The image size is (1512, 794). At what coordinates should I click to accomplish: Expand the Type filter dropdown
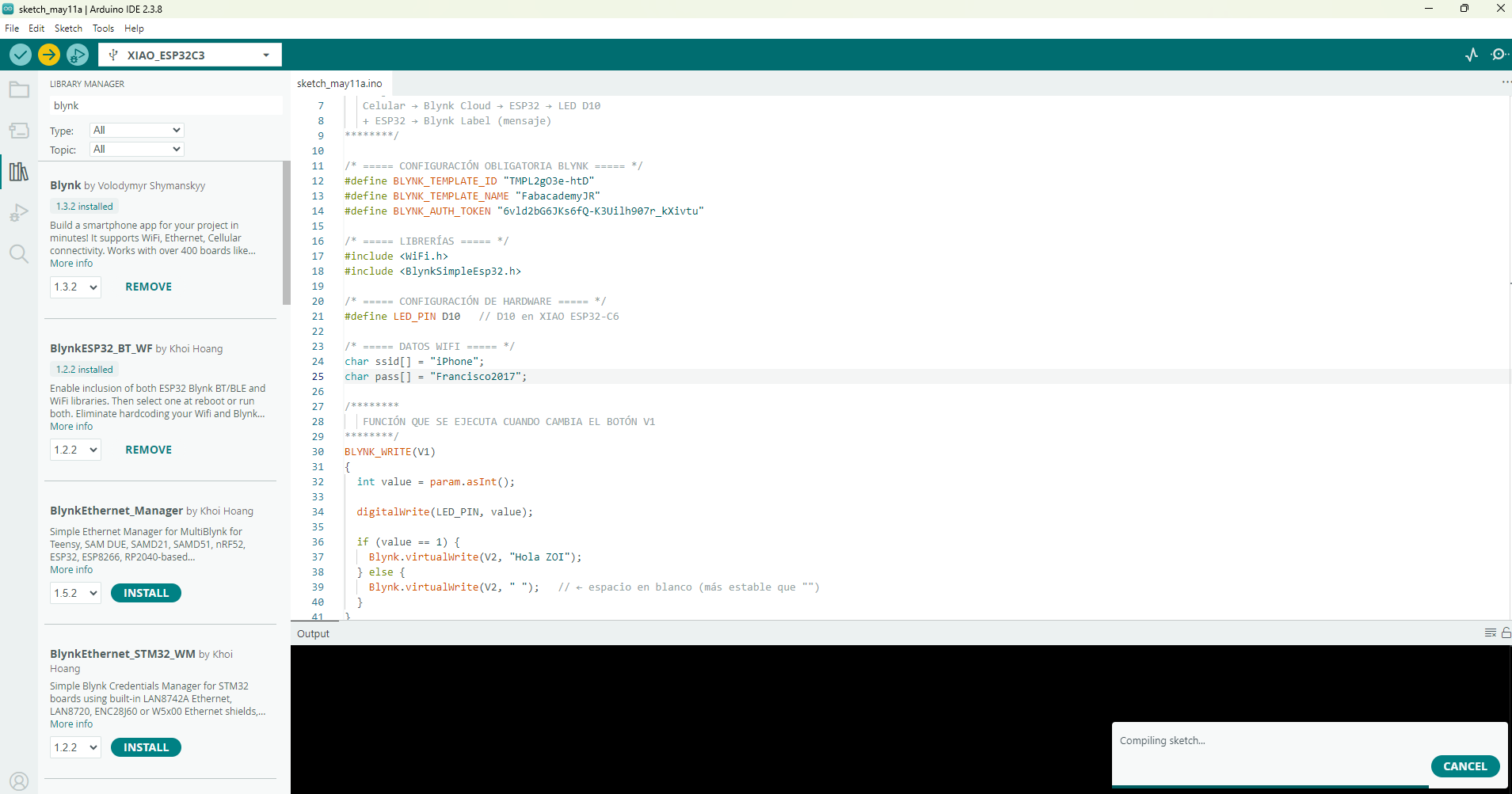coord(136,130)
